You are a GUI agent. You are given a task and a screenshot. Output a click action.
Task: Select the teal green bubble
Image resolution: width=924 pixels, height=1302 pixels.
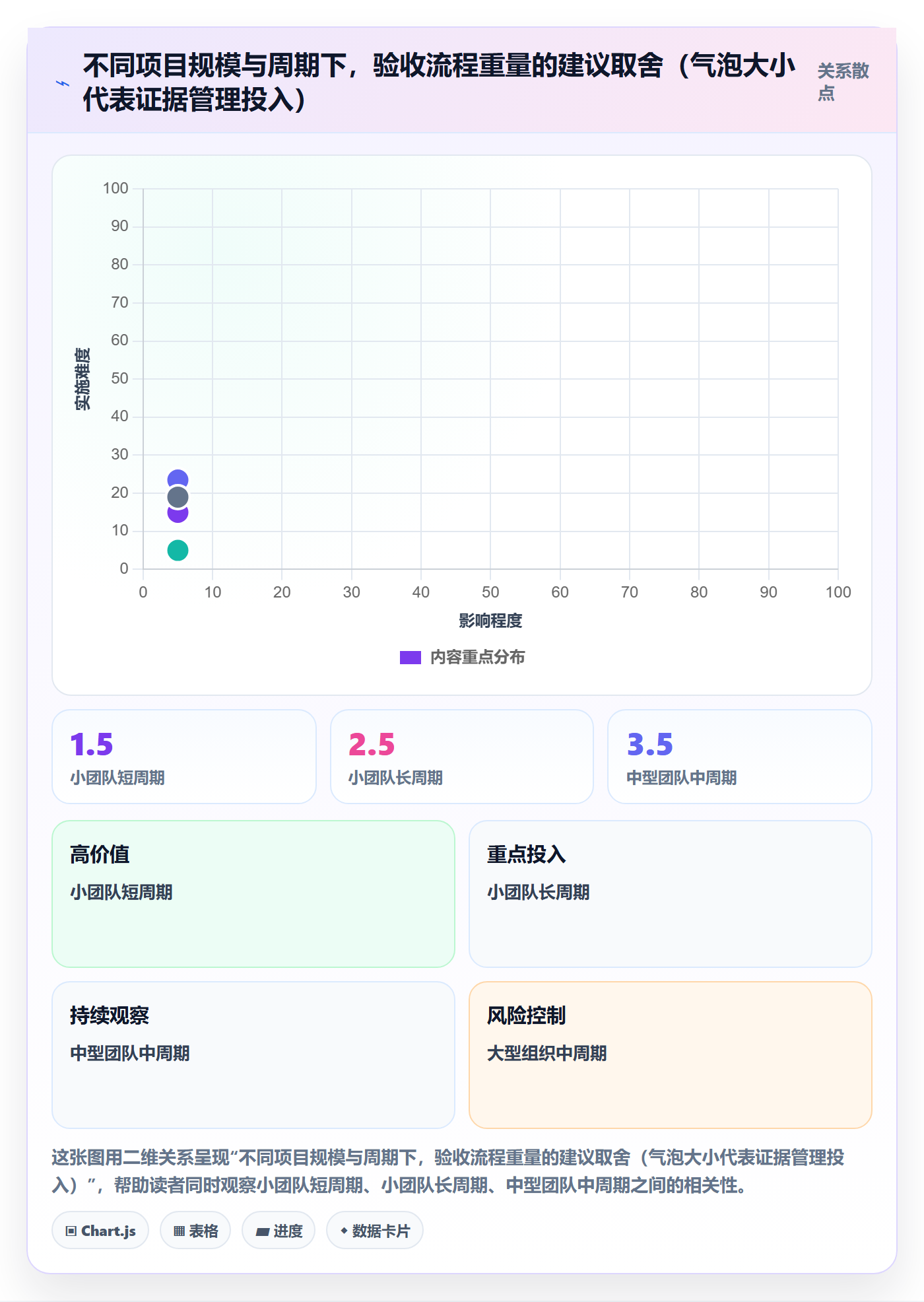[178, 550]
